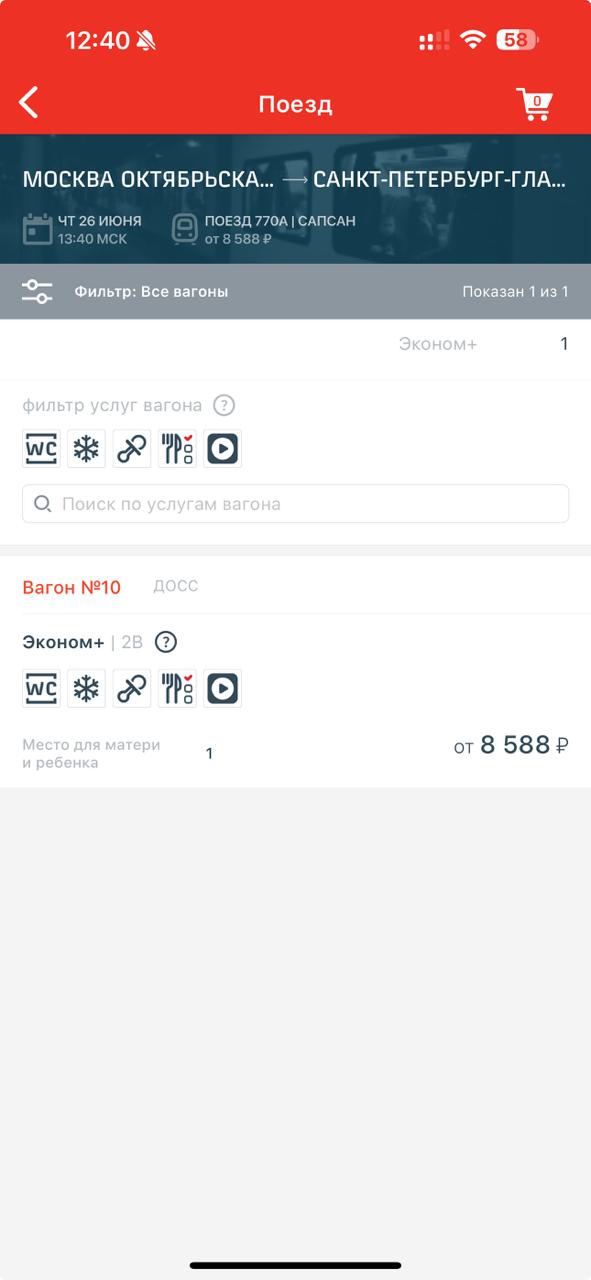Viewport: 591px width, 1280px height.
Task: Open Фильтр: Все вагоны
Action: (x=151, y=292)
